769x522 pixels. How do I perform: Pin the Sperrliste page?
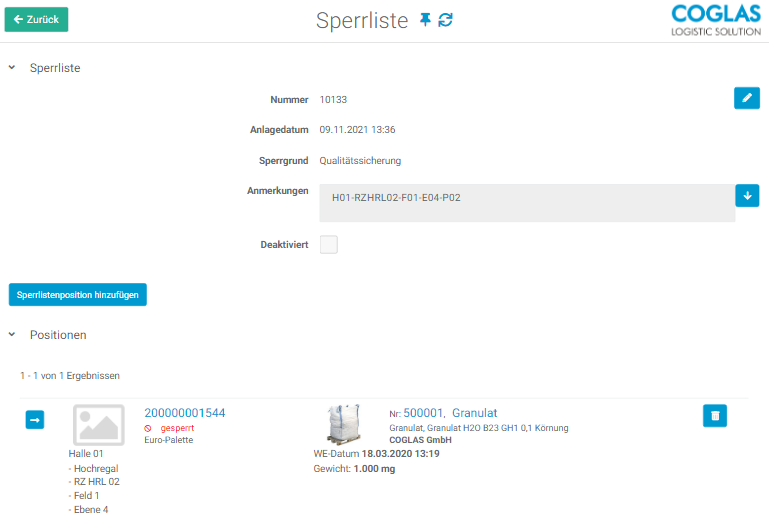pyautogui.click(x=425, y=20)
